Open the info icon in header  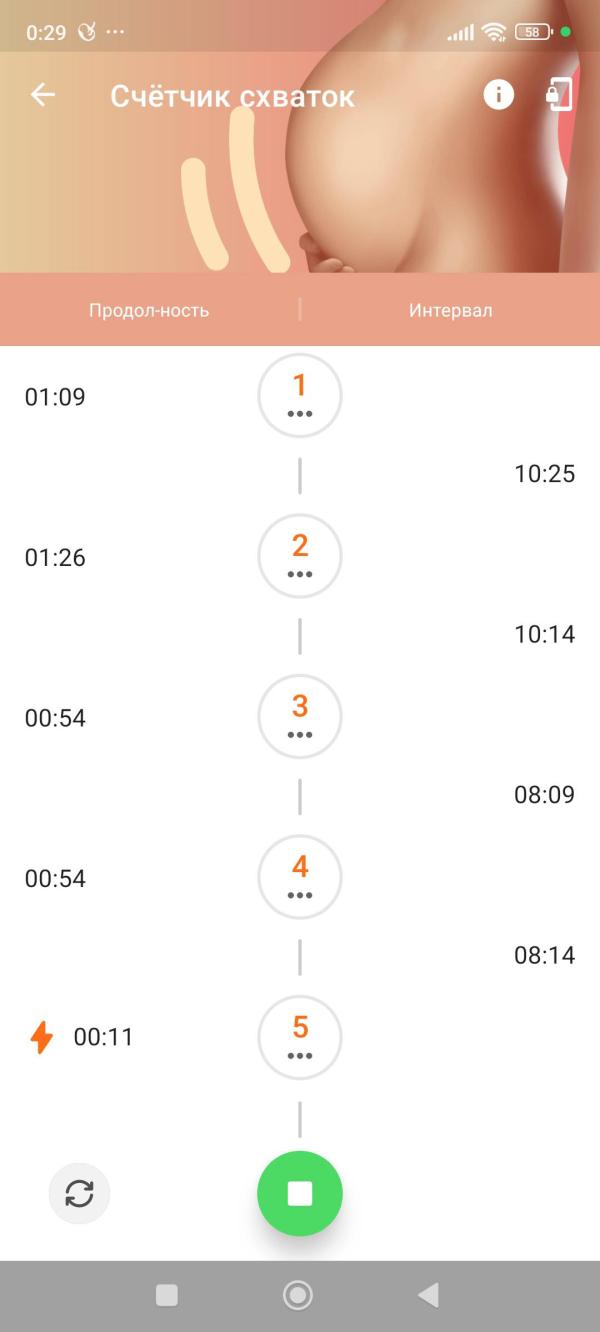[x=498, y=95]
